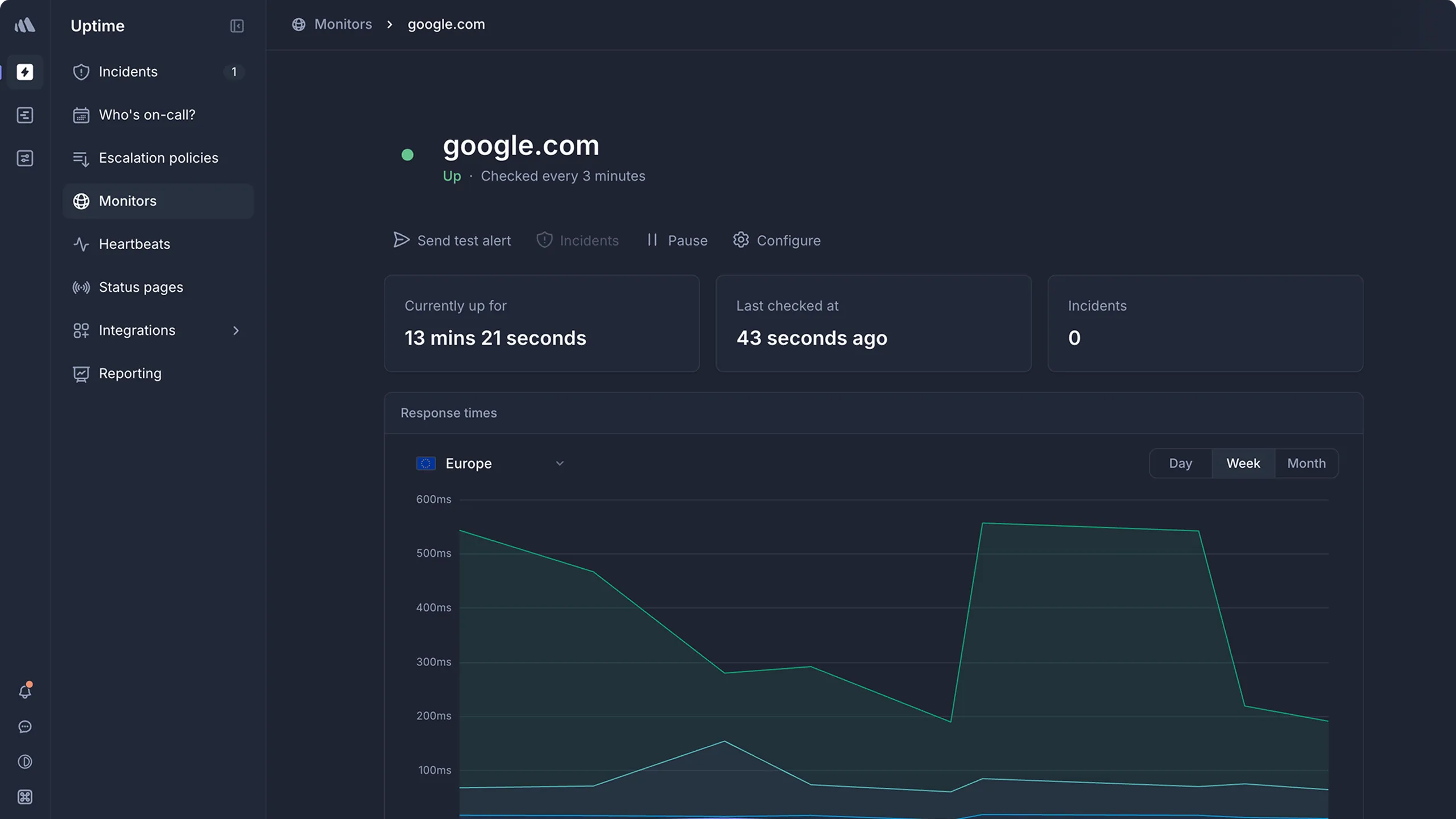Screen dimensions: 1456x819
Task: Open the Europe region dropdown
Action: pos(490,464)
